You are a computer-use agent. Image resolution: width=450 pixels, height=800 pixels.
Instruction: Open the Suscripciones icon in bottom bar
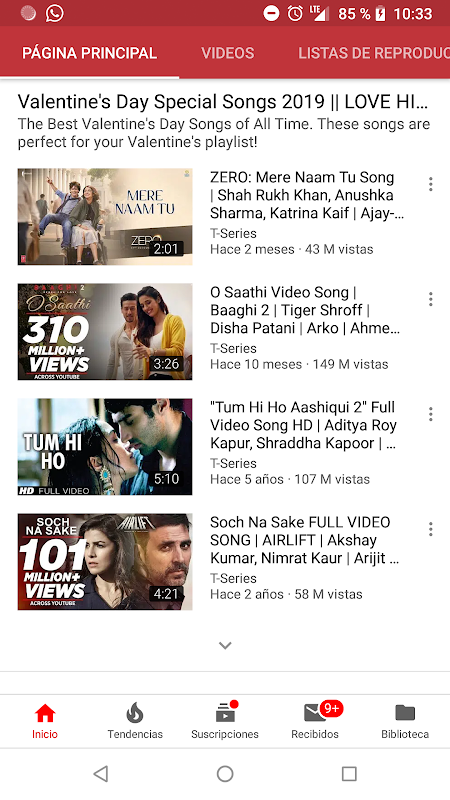tap(225, 713)
